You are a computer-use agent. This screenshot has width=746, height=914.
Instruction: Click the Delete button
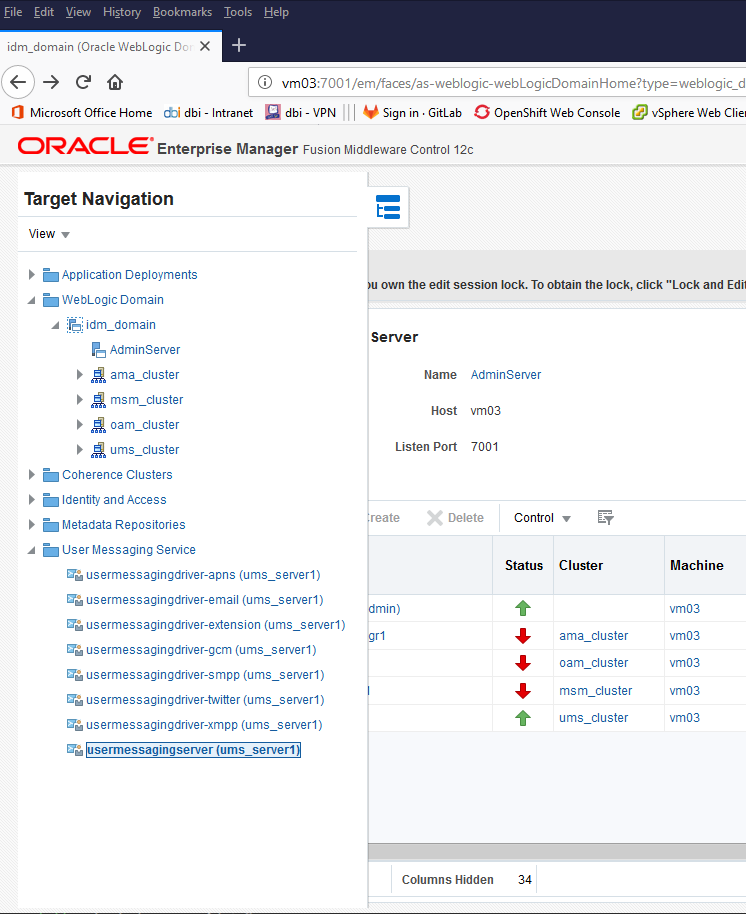[455, 518]
